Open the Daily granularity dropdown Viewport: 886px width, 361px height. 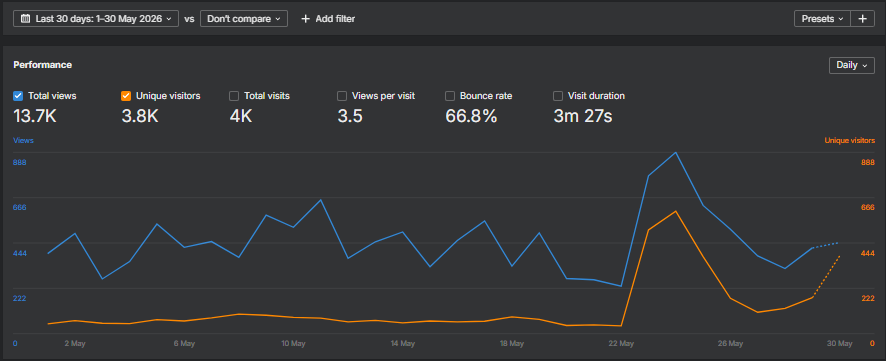pyautogui.click(x=852, y=65)
